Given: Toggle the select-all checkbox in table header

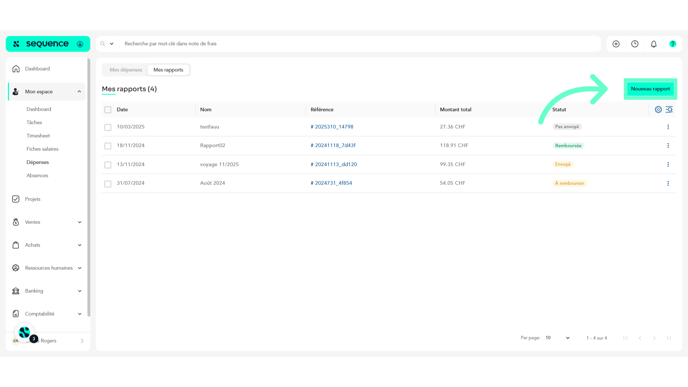Looking at the screenshot, I should point(108,110).
